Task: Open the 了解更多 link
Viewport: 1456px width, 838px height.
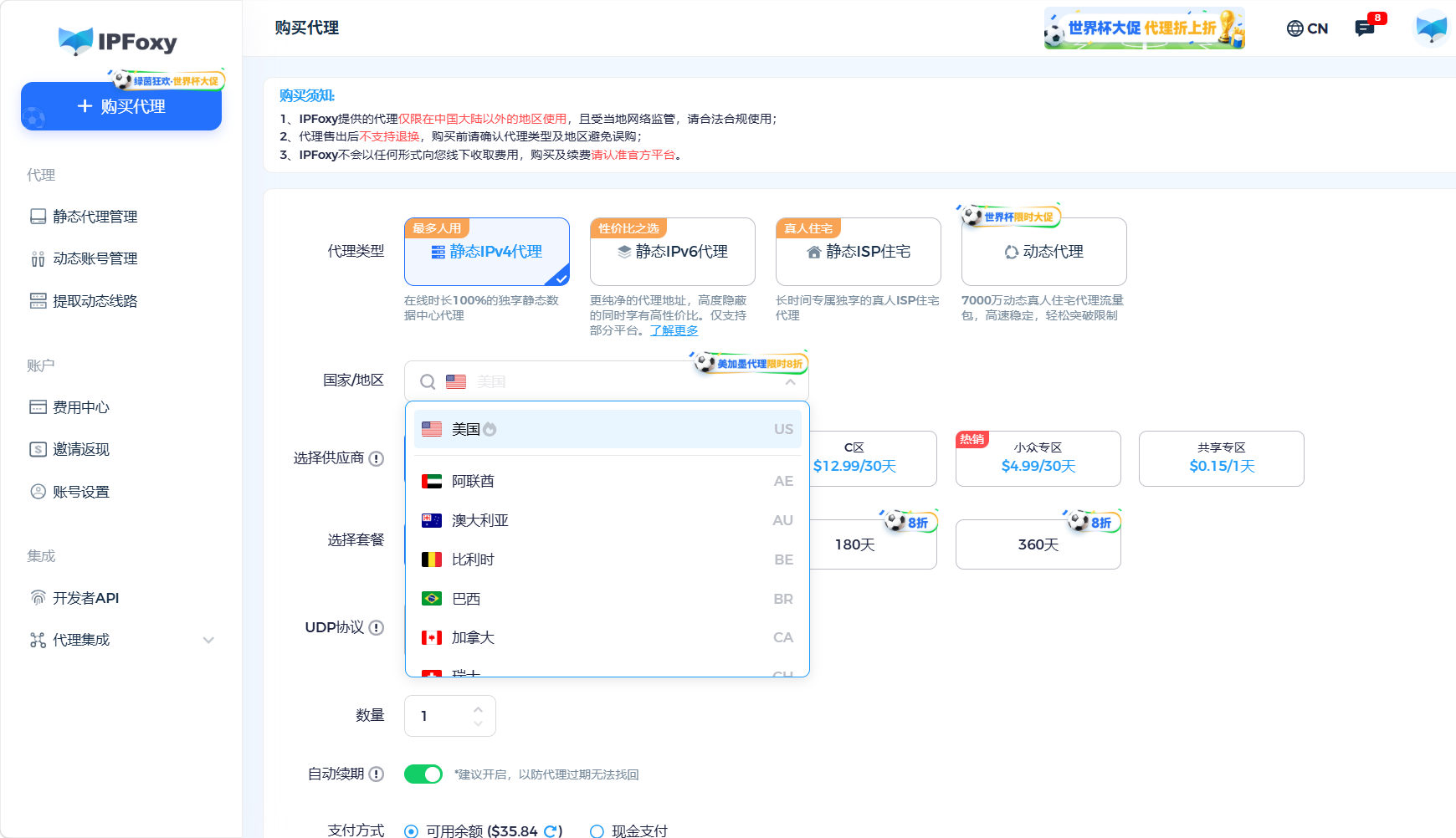Action: pos(674,330)
